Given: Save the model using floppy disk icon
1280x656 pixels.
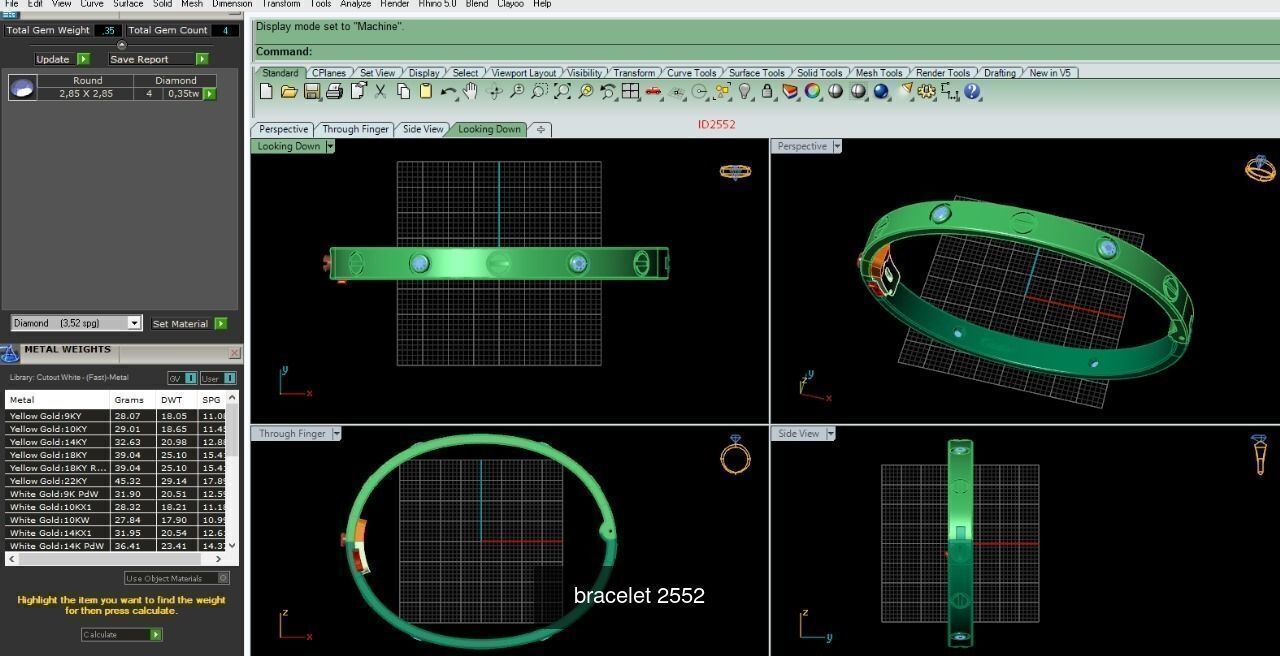Looking at the screenshot, I should coord(312,91).
